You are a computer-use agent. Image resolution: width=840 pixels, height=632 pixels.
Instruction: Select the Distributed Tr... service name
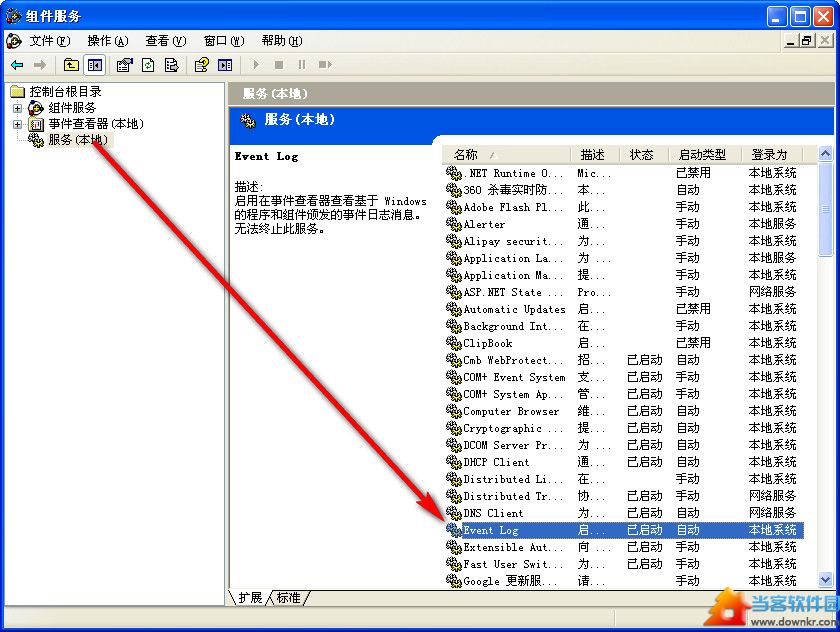(x=513, y=496)
